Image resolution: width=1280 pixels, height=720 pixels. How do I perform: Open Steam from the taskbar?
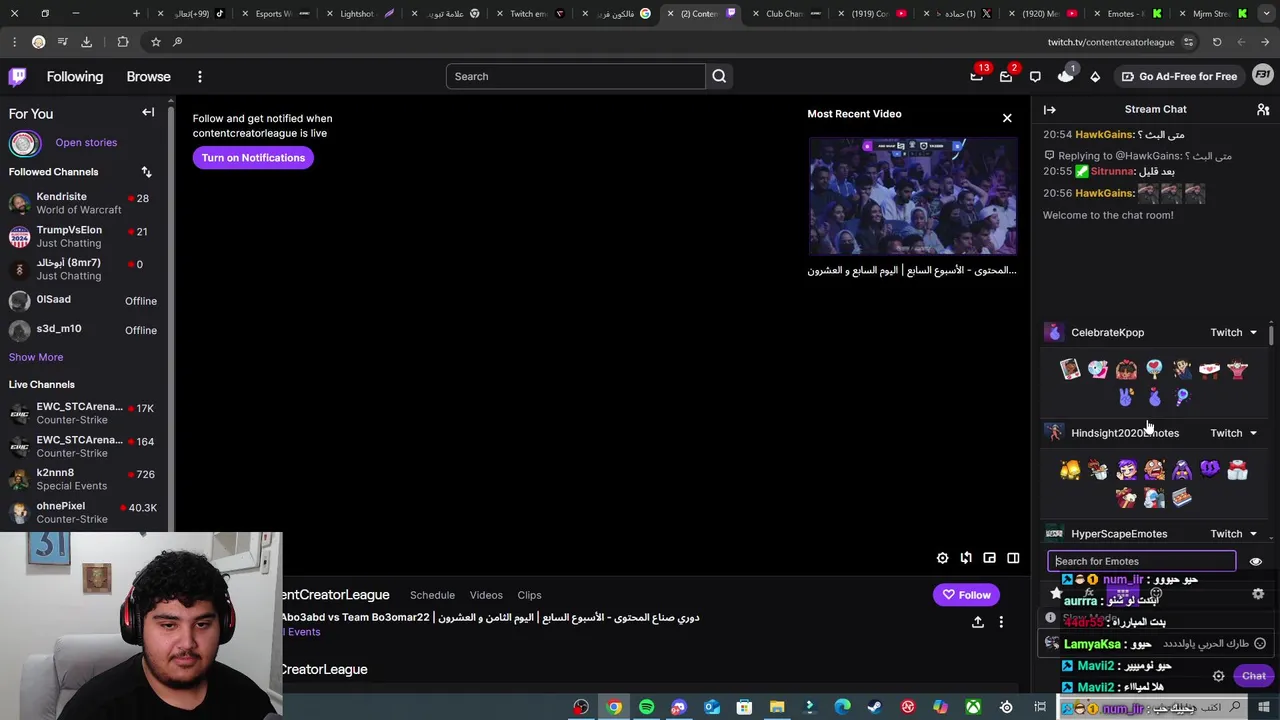(x=874, y=707)
